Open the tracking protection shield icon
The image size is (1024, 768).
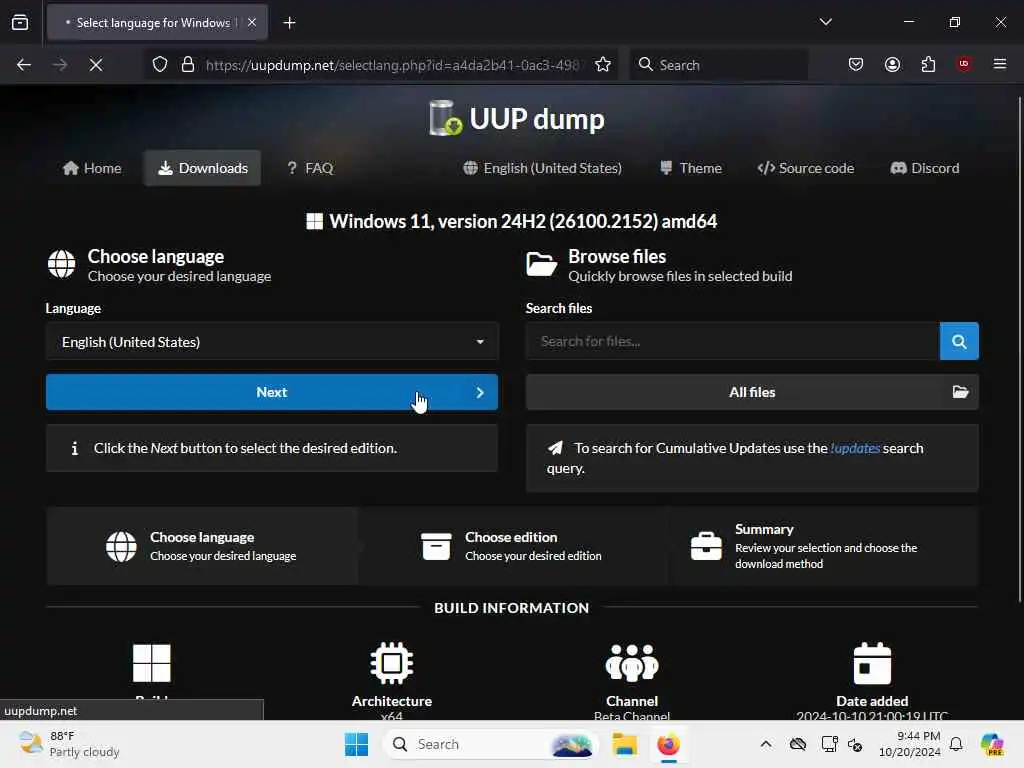coord(160,65)
